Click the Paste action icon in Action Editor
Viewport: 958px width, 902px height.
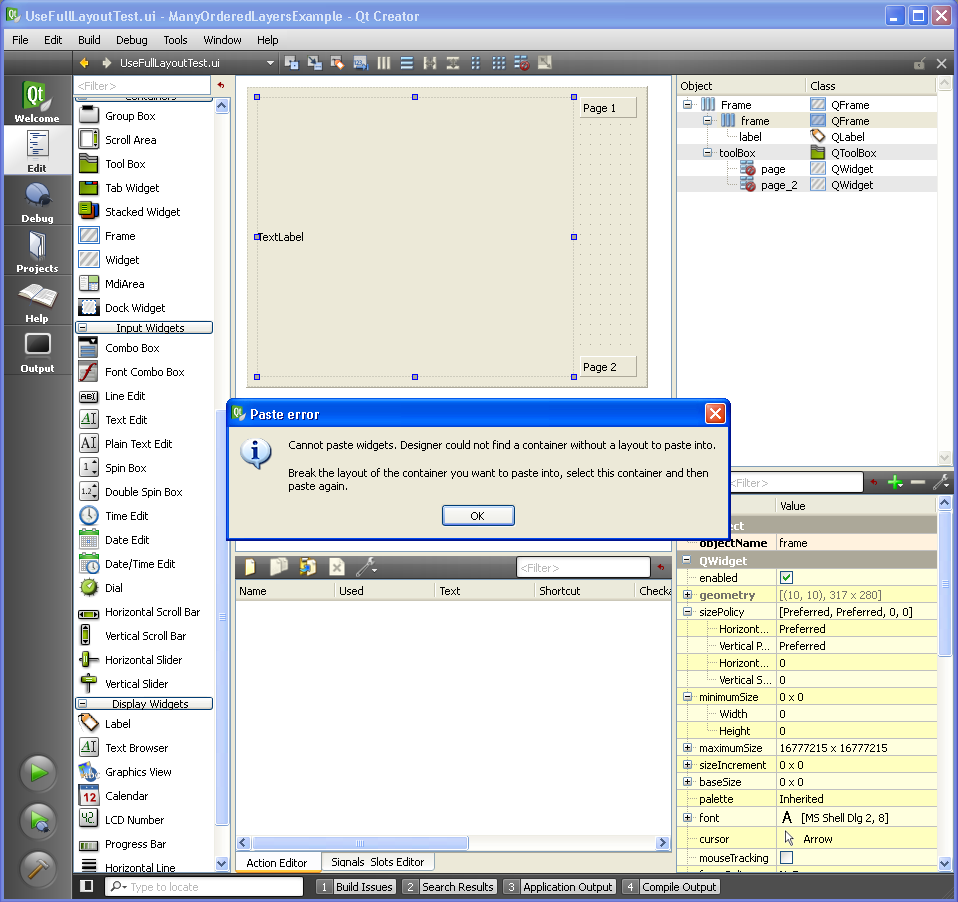[308, 567]
